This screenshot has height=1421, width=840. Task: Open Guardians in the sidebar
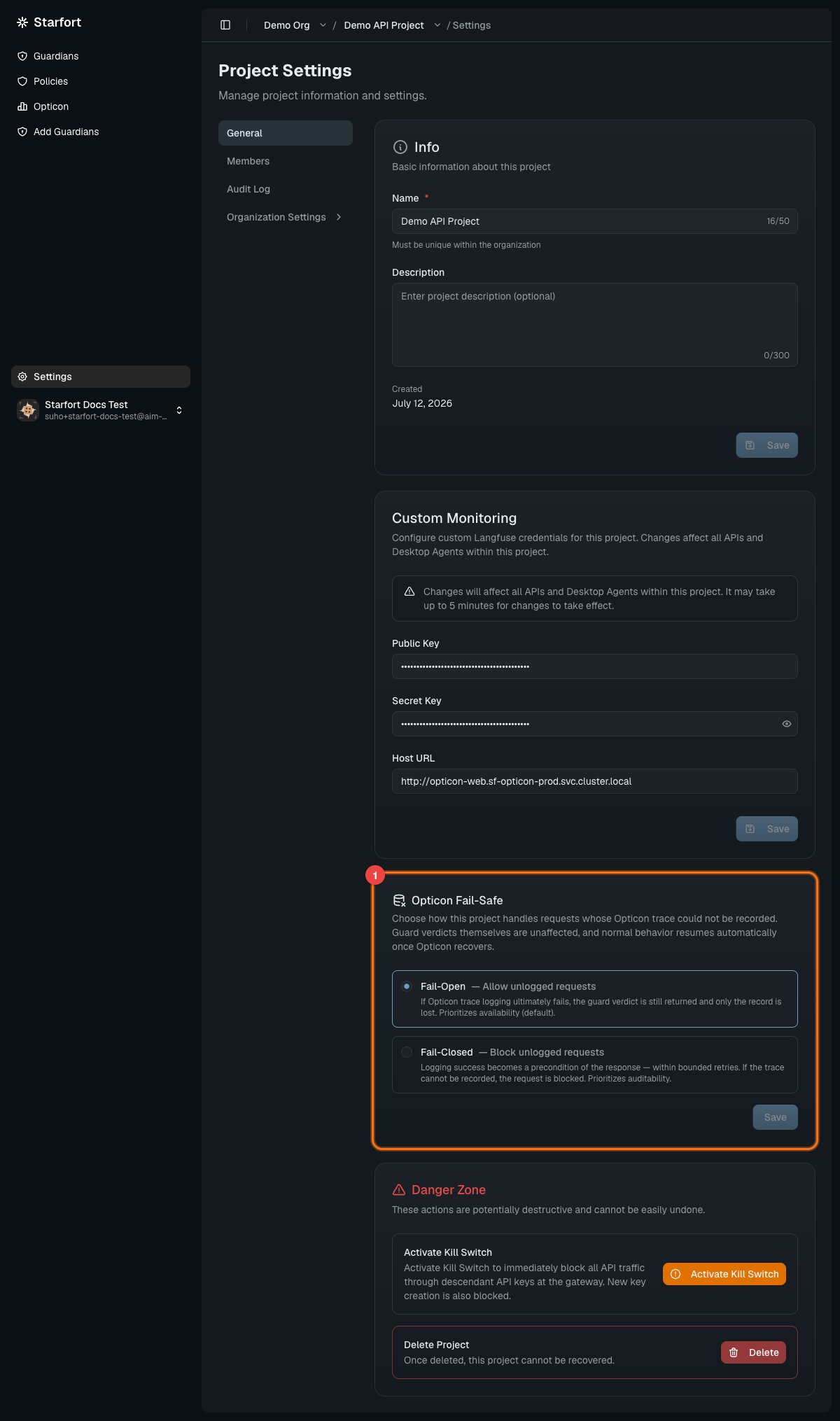[x=101, y=56]
